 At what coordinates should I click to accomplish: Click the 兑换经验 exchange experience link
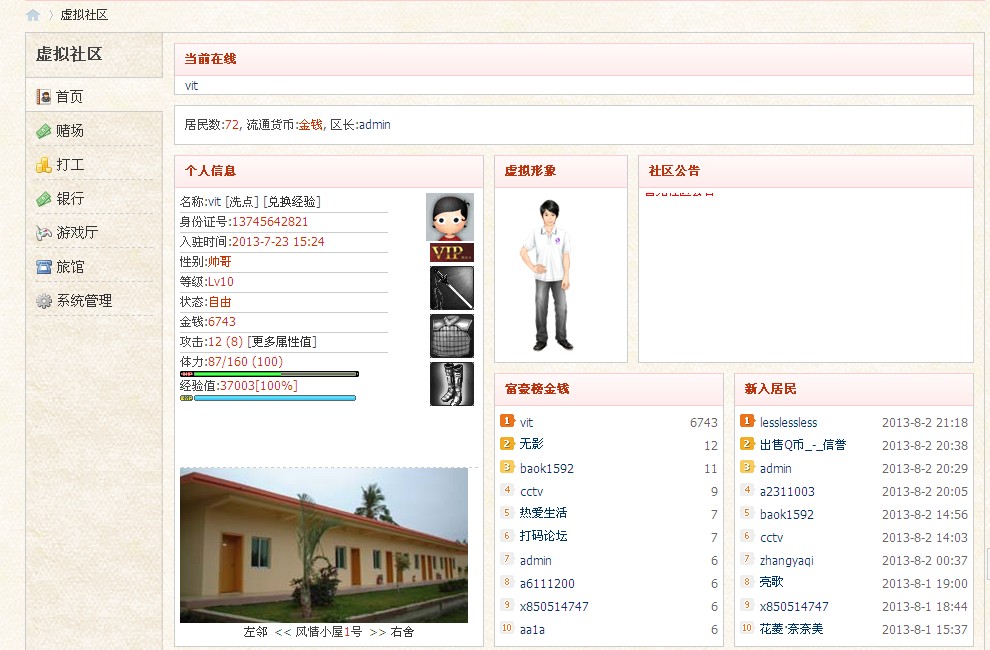pyautogui.click(x=292, y=202)
